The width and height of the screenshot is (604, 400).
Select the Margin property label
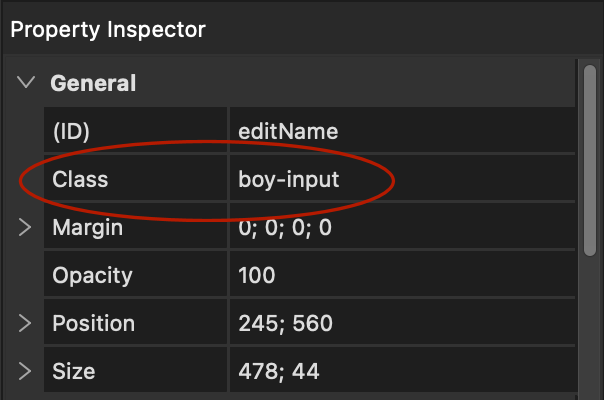pos(87,228)
